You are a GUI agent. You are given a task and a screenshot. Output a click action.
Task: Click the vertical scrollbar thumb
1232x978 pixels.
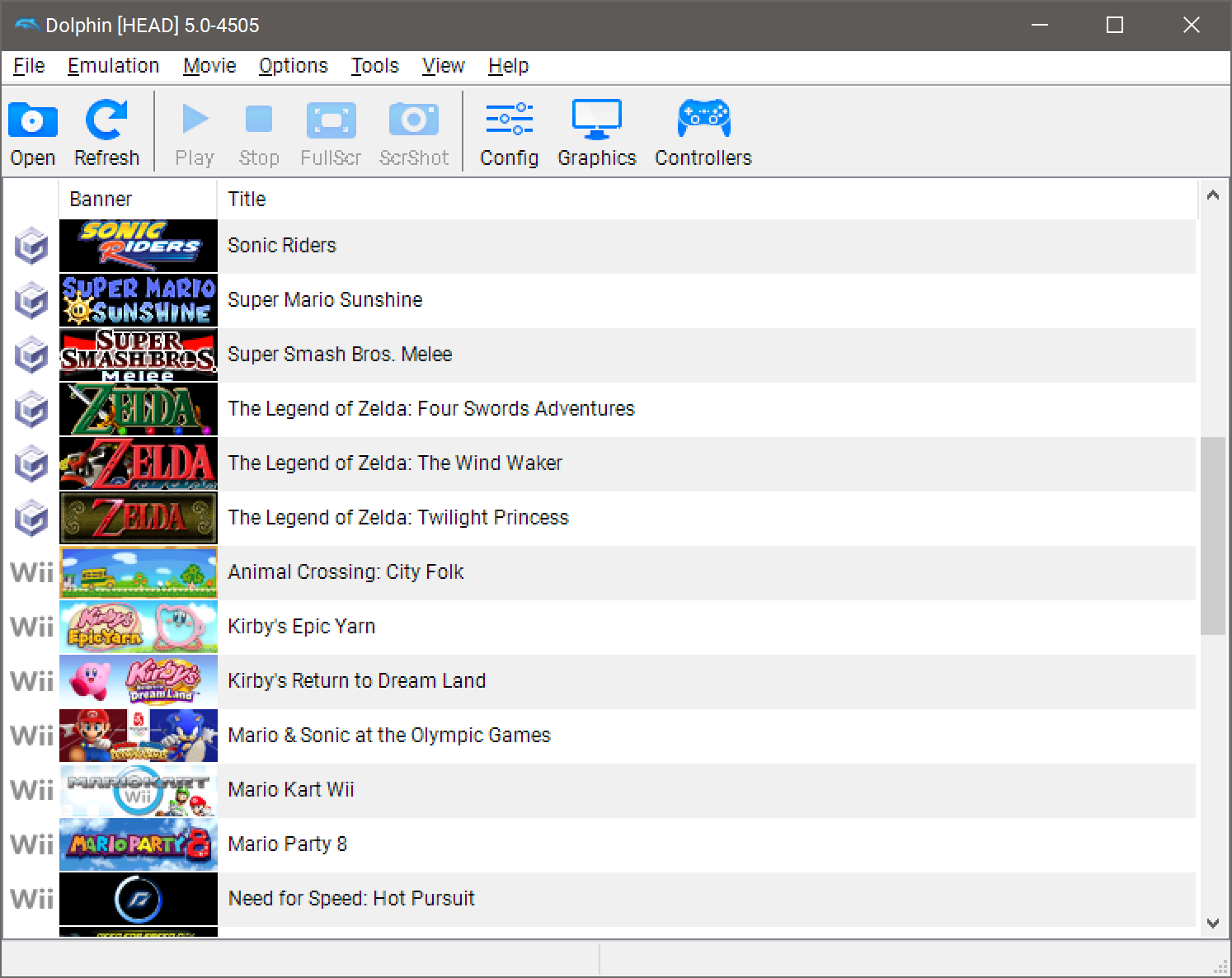click(1212, 536)
